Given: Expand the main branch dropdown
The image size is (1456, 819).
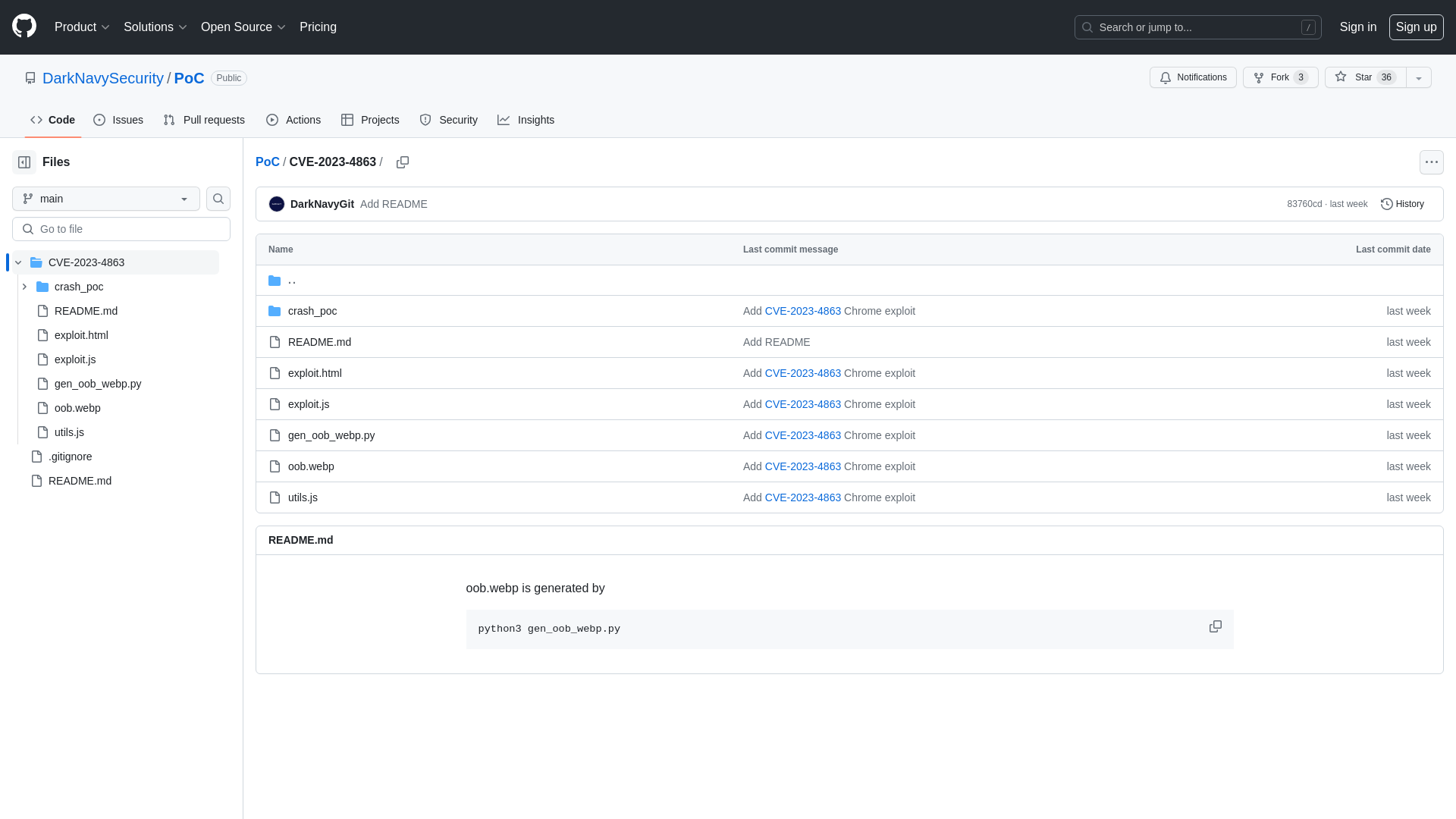Looking at the screenshot, I should click(x=105, y=198).
